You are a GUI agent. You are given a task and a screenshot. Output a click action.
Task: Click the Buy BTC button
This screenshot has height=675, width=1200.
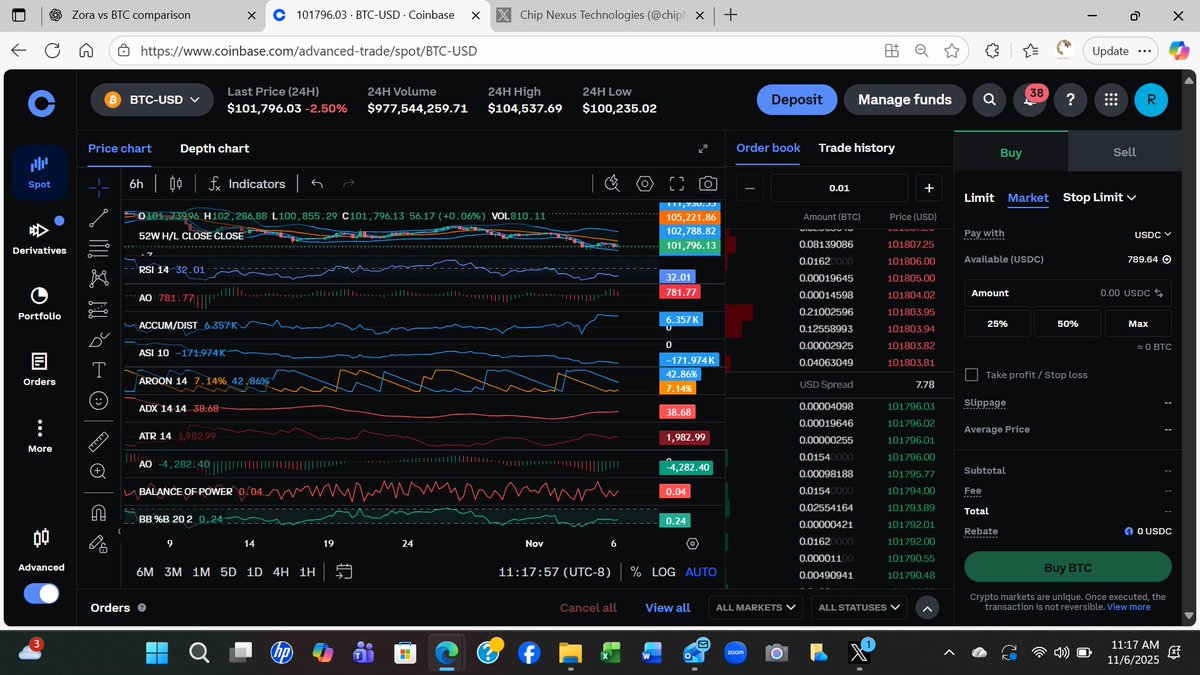[x=1067, y=567]
